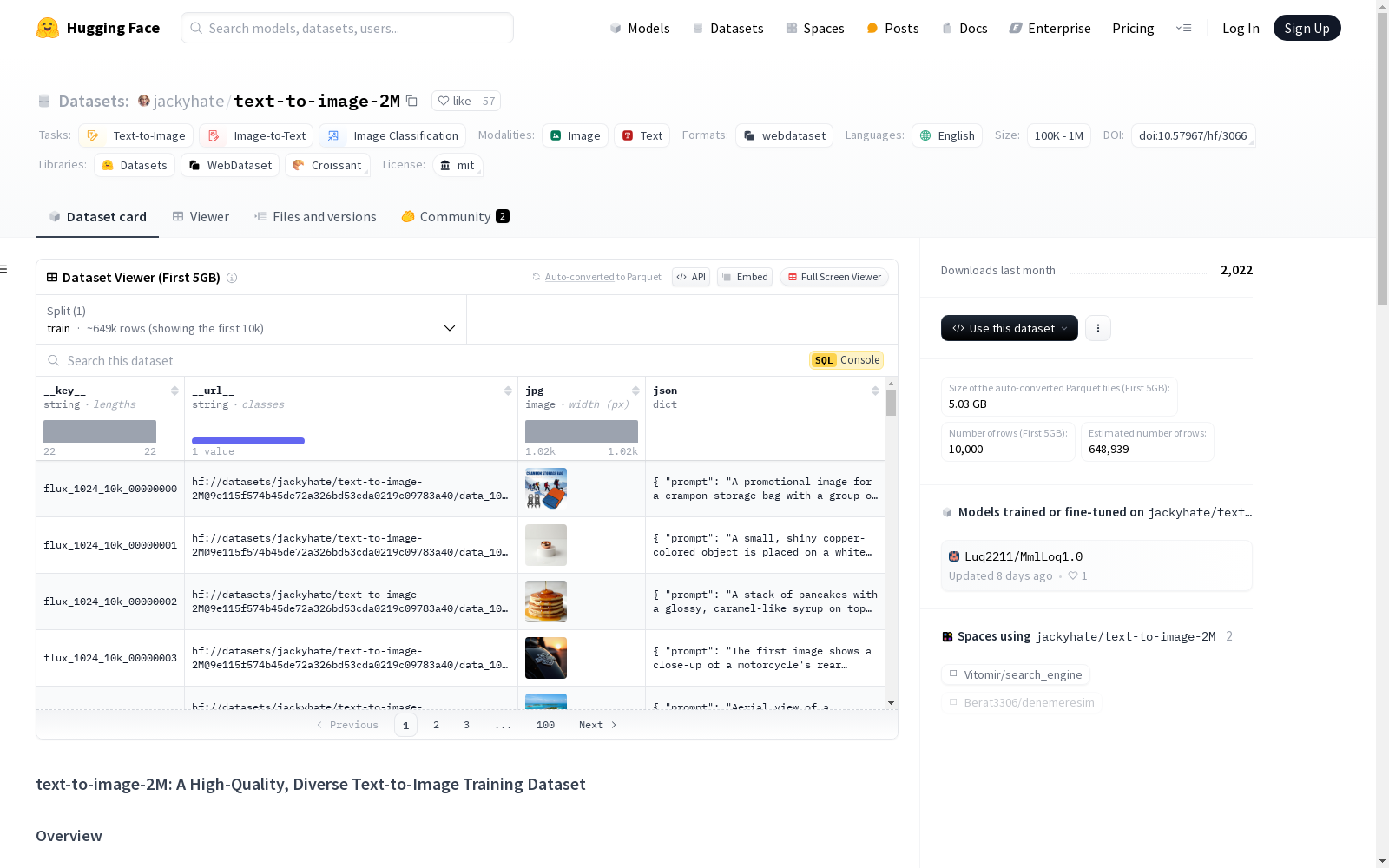Go to Spaces

815,28
